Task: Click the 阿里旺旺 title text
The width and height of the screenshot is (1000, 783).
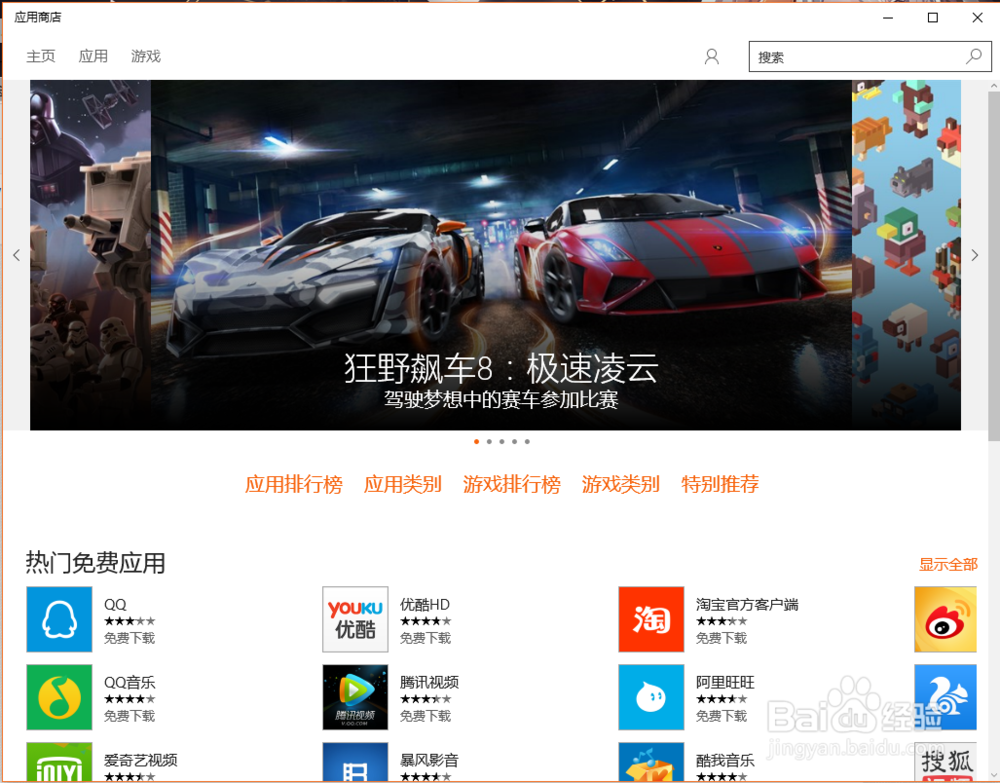Action: (x=725, y=682)
